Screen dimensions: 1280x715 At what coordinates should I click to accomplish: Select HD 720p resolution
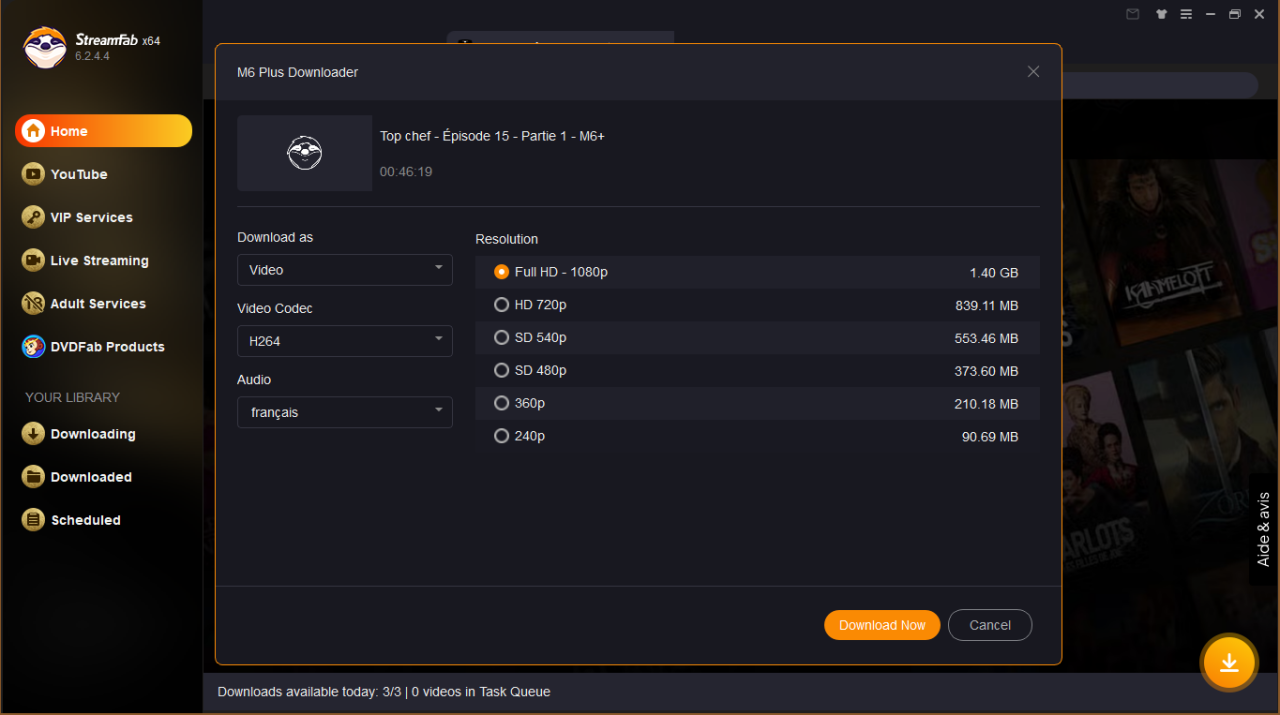click(502, 305)
